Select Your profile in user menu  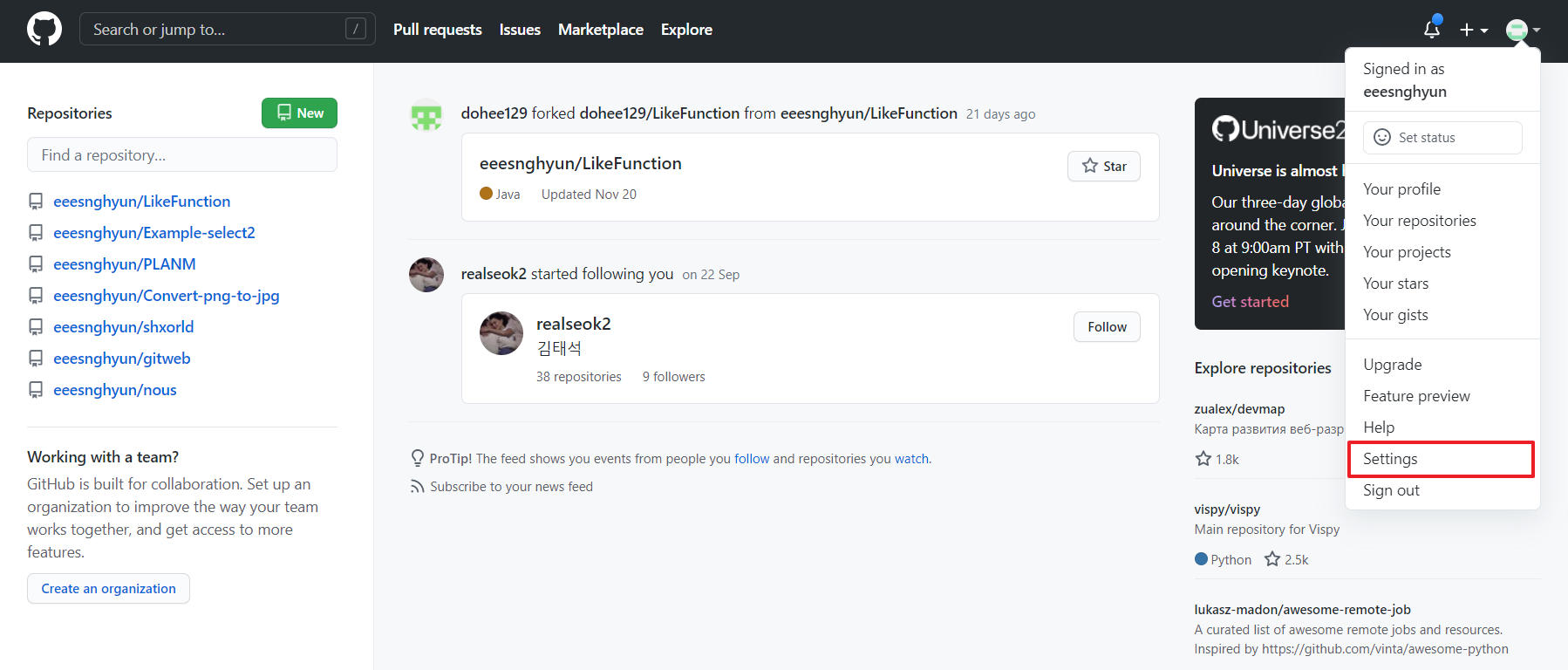coord(1442,189)
